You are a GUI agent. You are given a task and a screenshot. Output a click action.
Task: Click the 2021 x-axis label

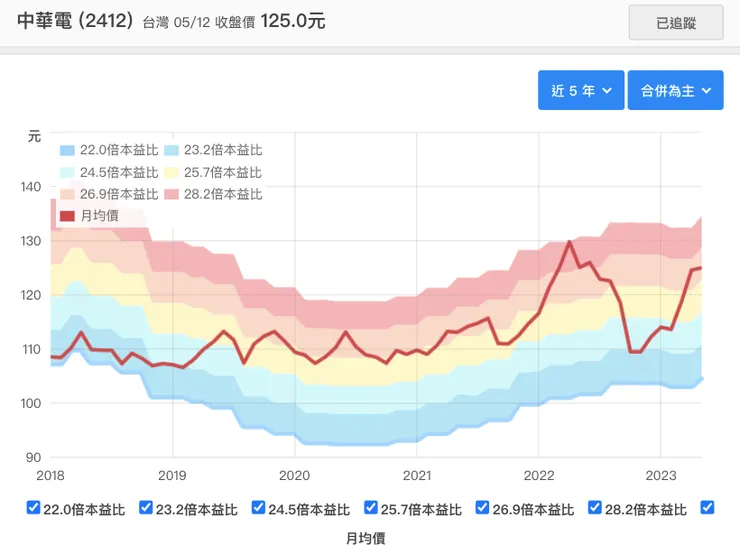[x=417, y=475]
